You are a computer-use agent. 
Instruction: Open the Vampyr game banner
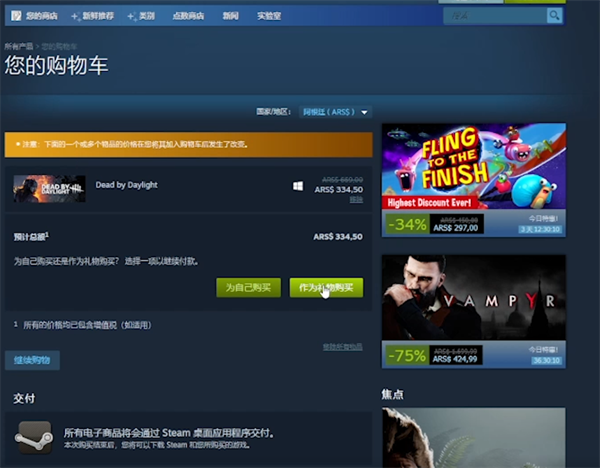tap(474, 297)
